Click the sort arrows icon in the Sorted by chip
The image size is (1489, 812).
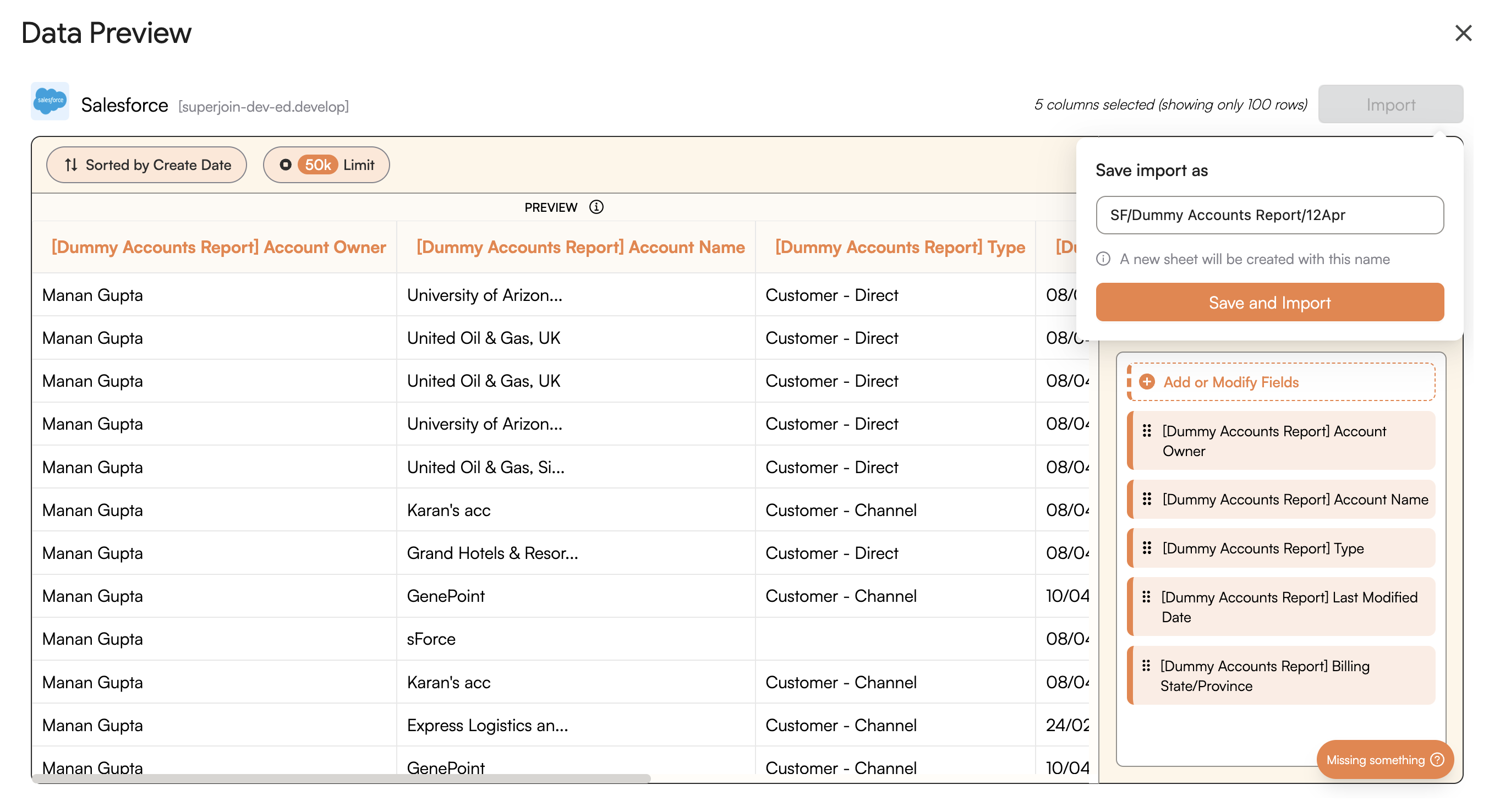pyautogui.click(x=71, y=164)
